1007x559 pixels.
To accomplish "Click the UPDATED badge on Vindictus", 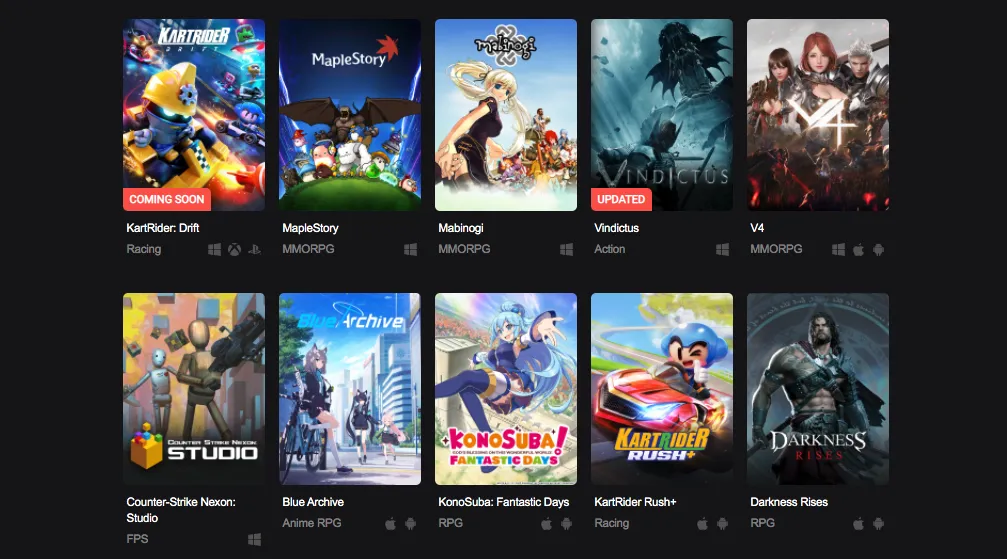I will pyautogui.click(x=621, y=199).
